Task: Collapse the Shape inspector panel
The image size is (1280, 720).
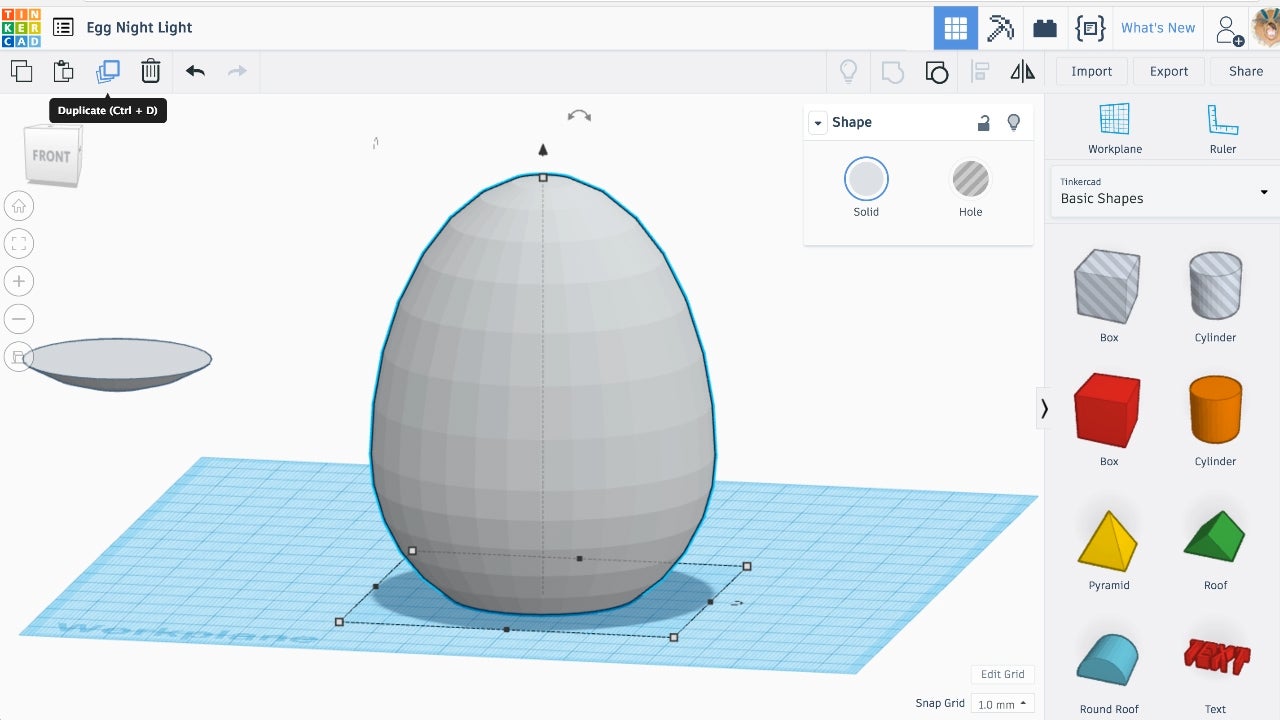Action: 818,123
